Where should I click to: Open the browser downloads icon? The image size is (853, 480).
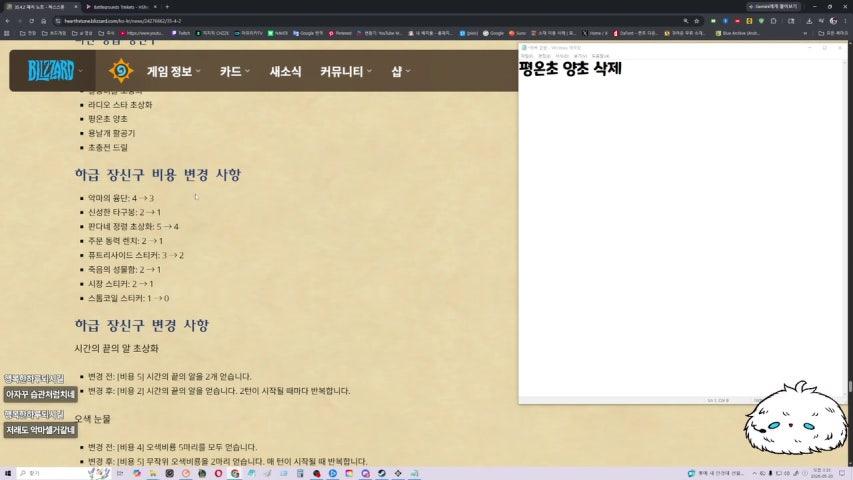809,21
